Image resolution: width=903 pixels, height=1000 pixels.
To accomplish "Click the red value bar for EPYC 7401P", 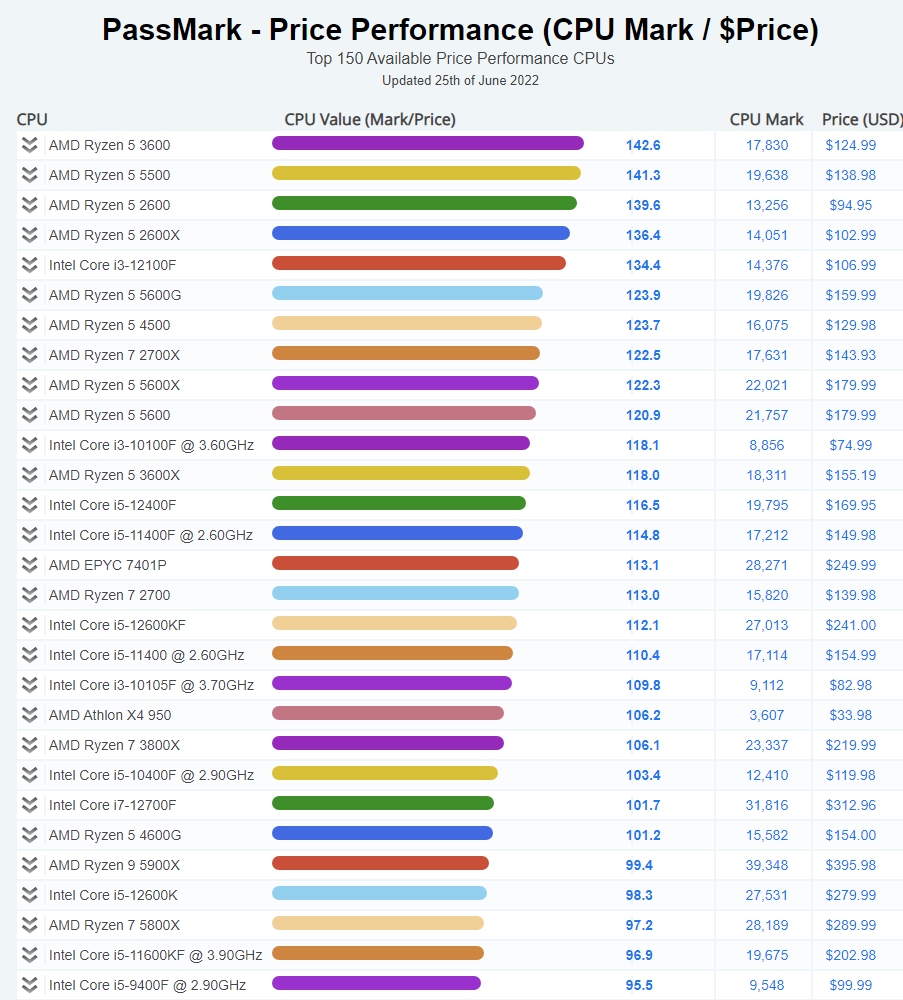I will tap(395, 562).
